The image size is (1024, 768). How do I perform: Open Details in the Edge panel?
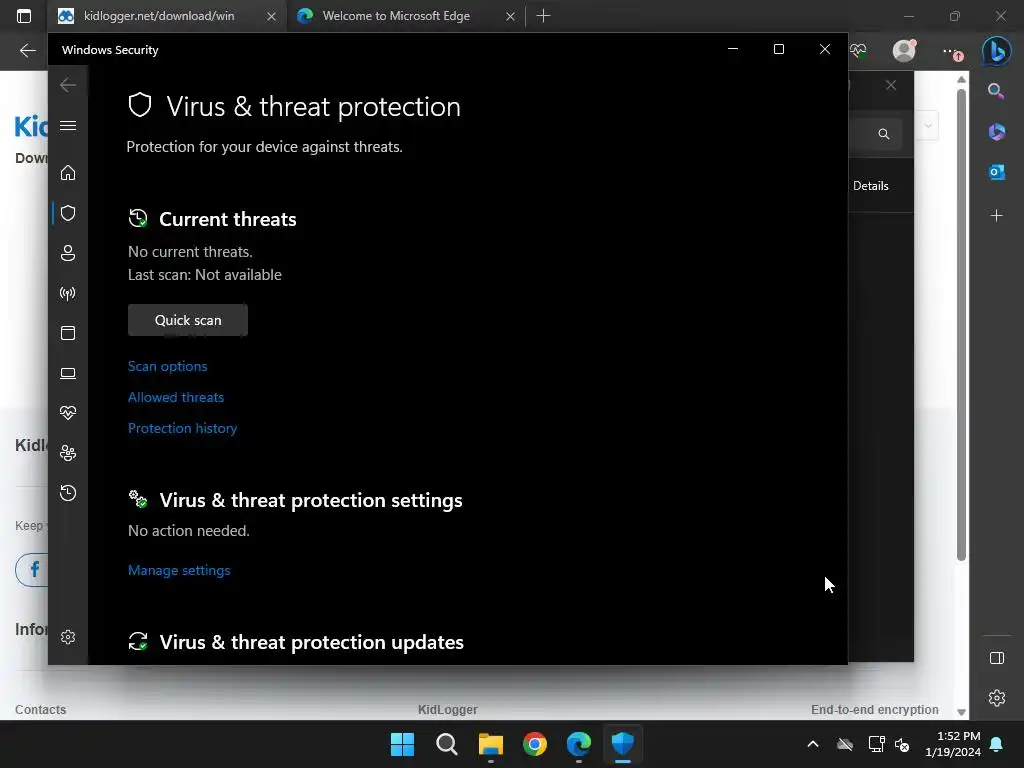click(x=871, y=186)
